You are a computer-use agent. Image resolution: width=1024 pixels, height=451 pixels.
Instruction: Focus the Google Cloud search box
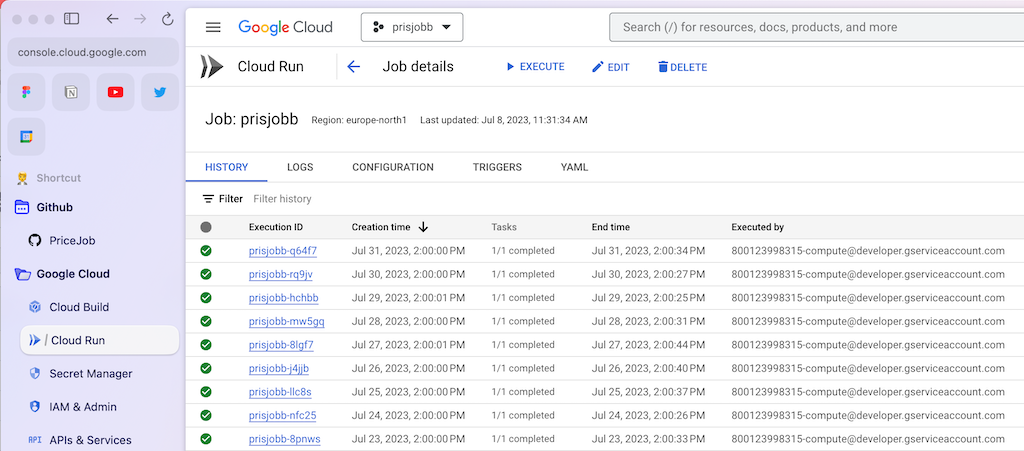(x=816, y=27)
